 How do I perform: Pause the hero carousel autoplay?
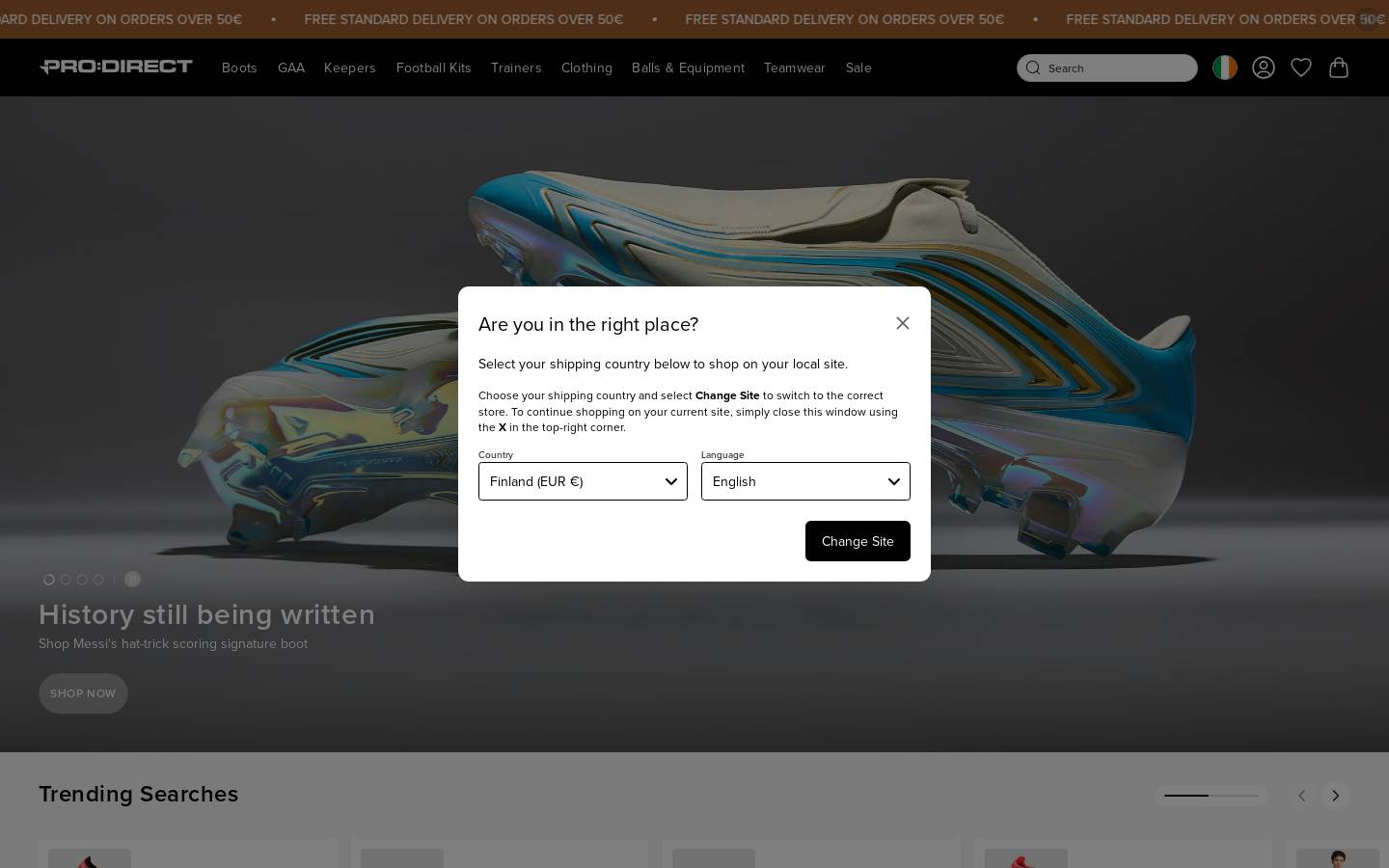coord(133,580)
